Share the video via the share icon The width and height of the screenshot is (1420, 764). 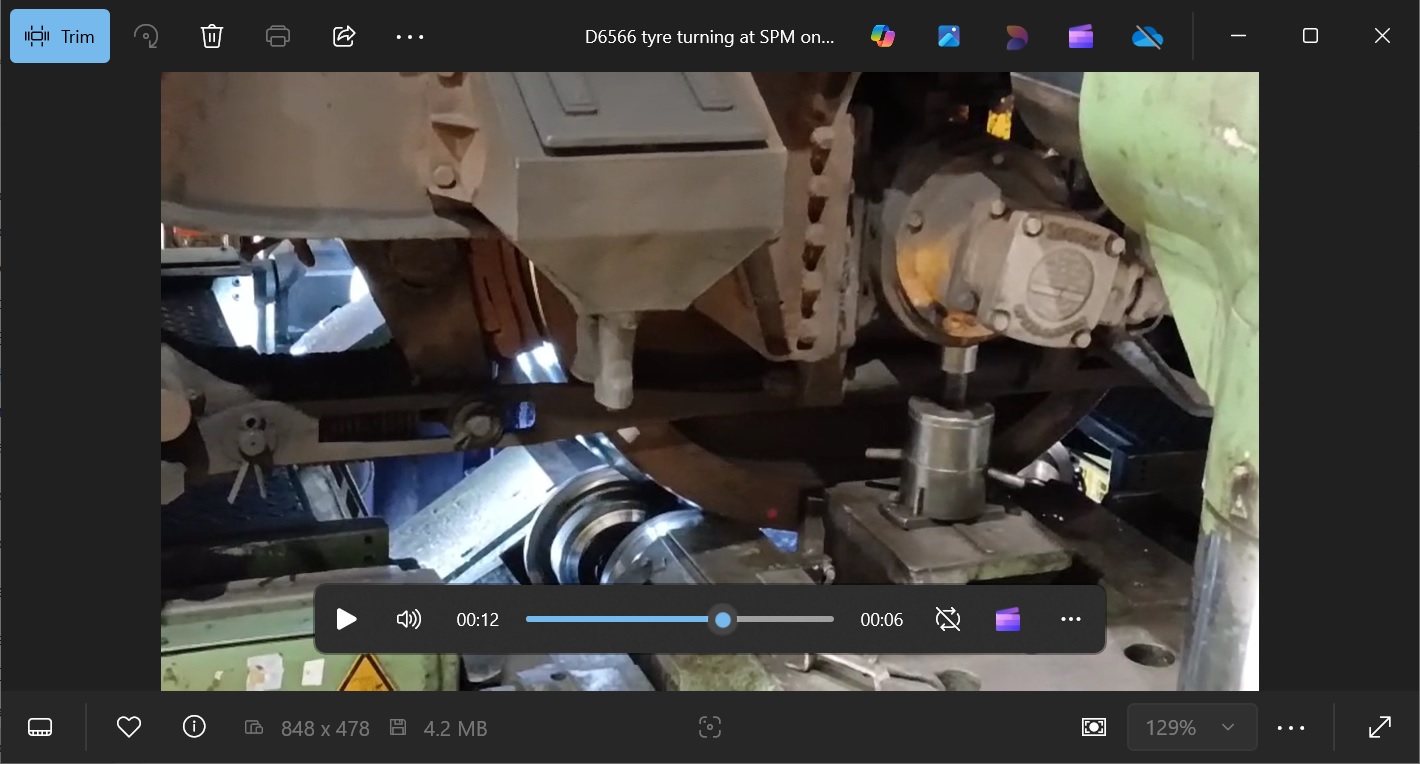click(x=344, y=36)
